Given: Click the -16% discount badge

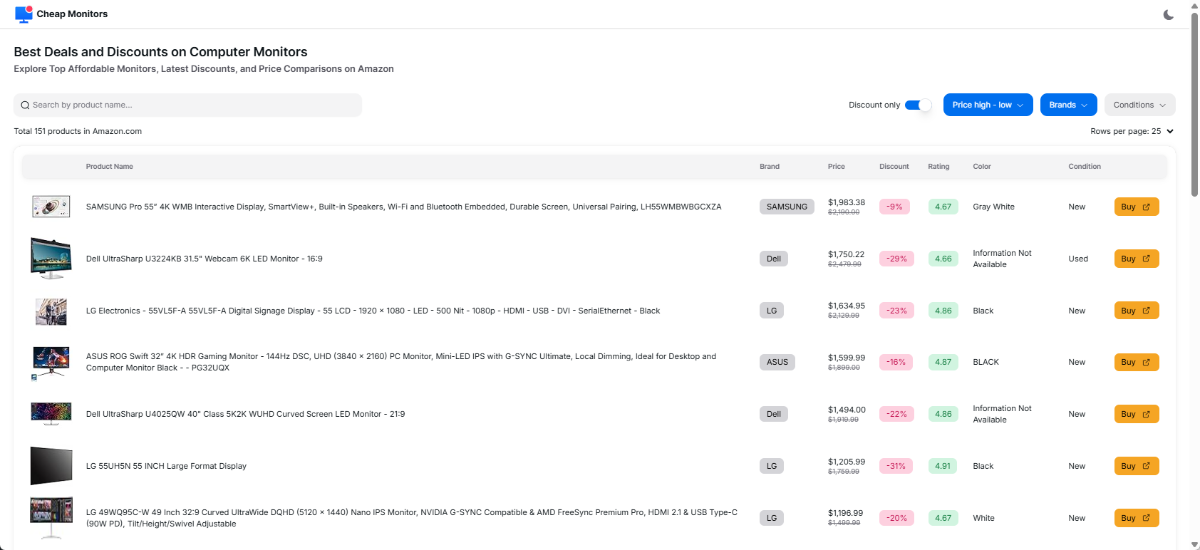Looking at the screenshot, I should (x=897, y=362).
